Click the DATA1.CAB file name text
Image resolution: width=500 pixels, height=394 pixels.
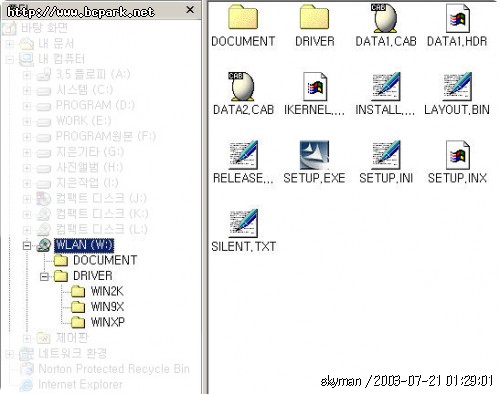coord(386,42)
